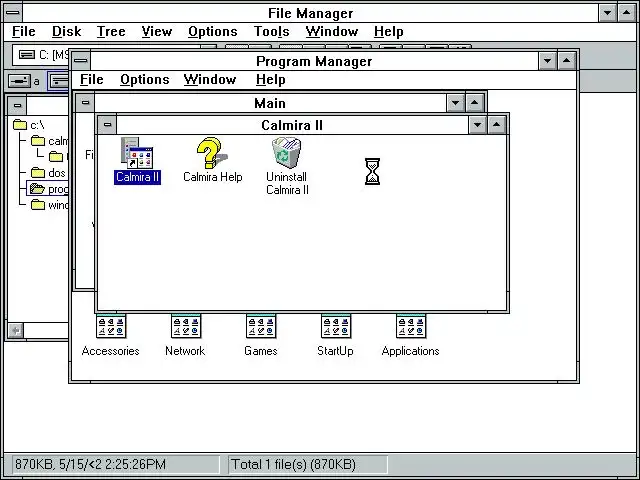
Task: Open Disk menu in File Manager
Action: pyautogui.click(x=67, y=31)
